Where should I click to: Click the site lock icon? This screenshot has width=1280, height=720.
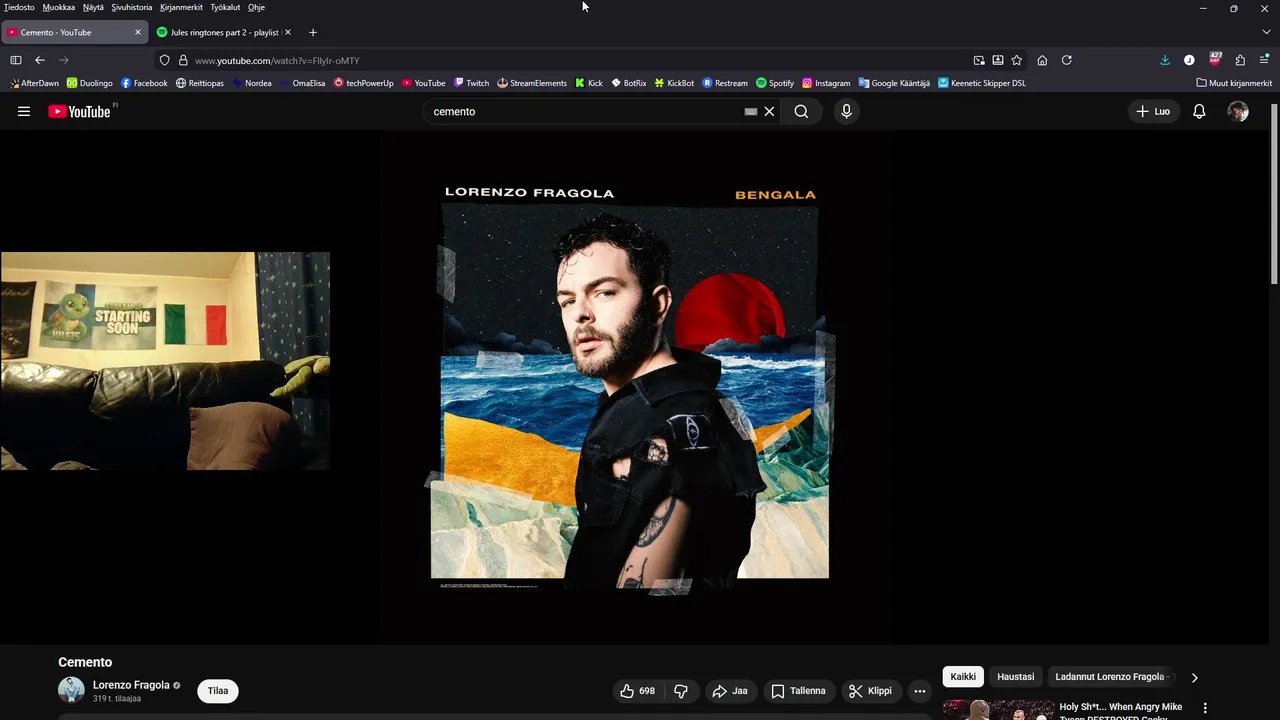[x=183, y=60]
